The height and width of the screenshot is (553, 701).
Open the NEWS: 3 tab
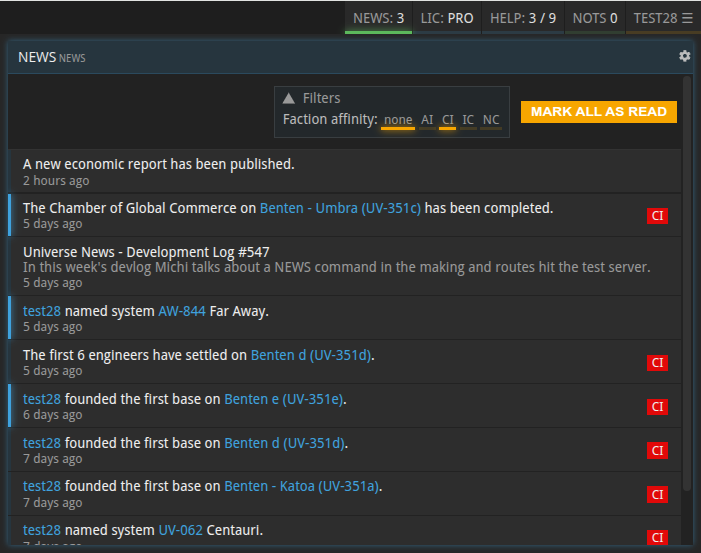[378, 18]
